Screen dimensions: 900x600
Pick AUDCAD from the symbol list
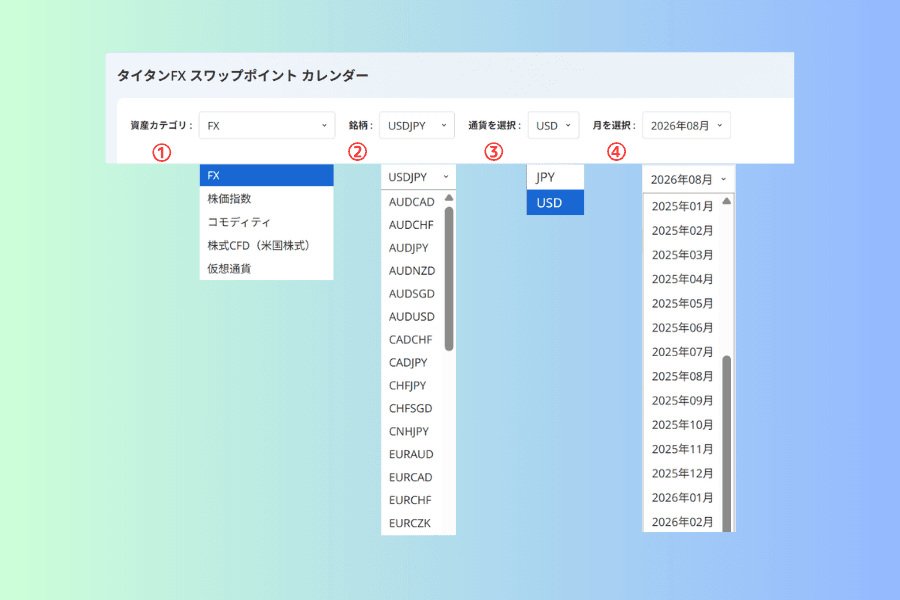(413, 202)
